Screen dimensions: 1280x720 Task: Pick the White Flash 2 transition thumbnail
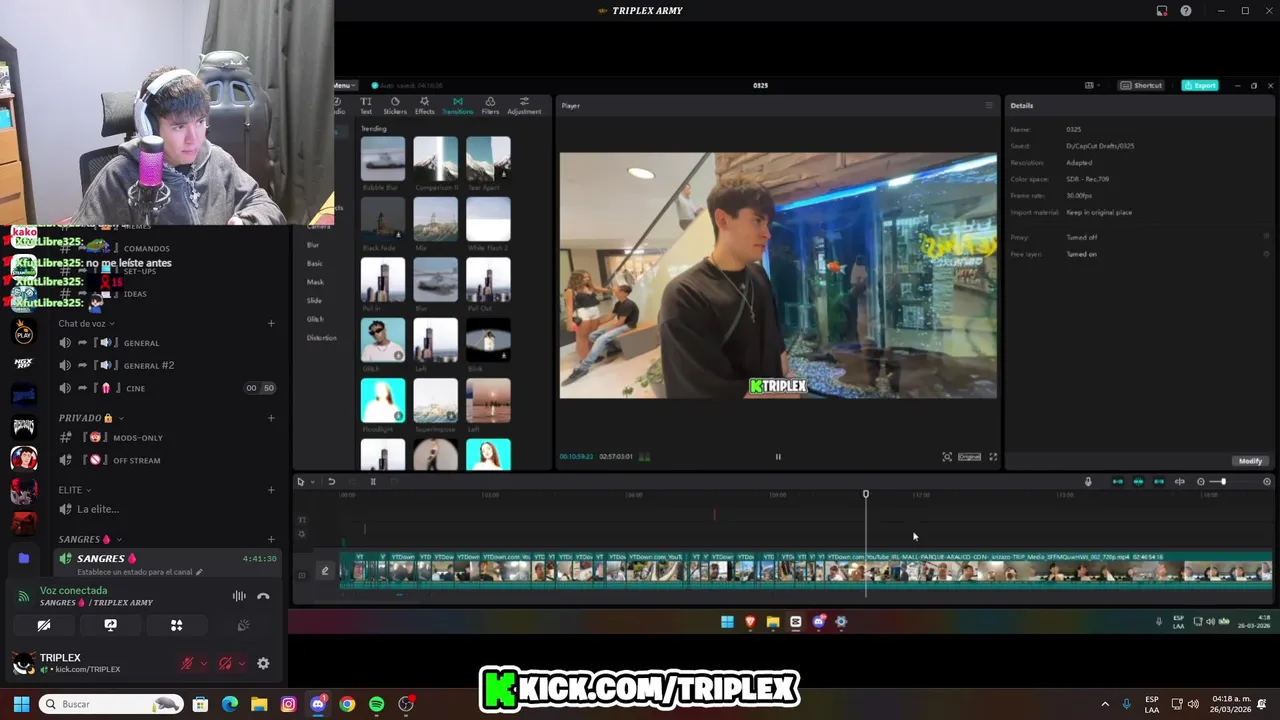pos(488,220)
